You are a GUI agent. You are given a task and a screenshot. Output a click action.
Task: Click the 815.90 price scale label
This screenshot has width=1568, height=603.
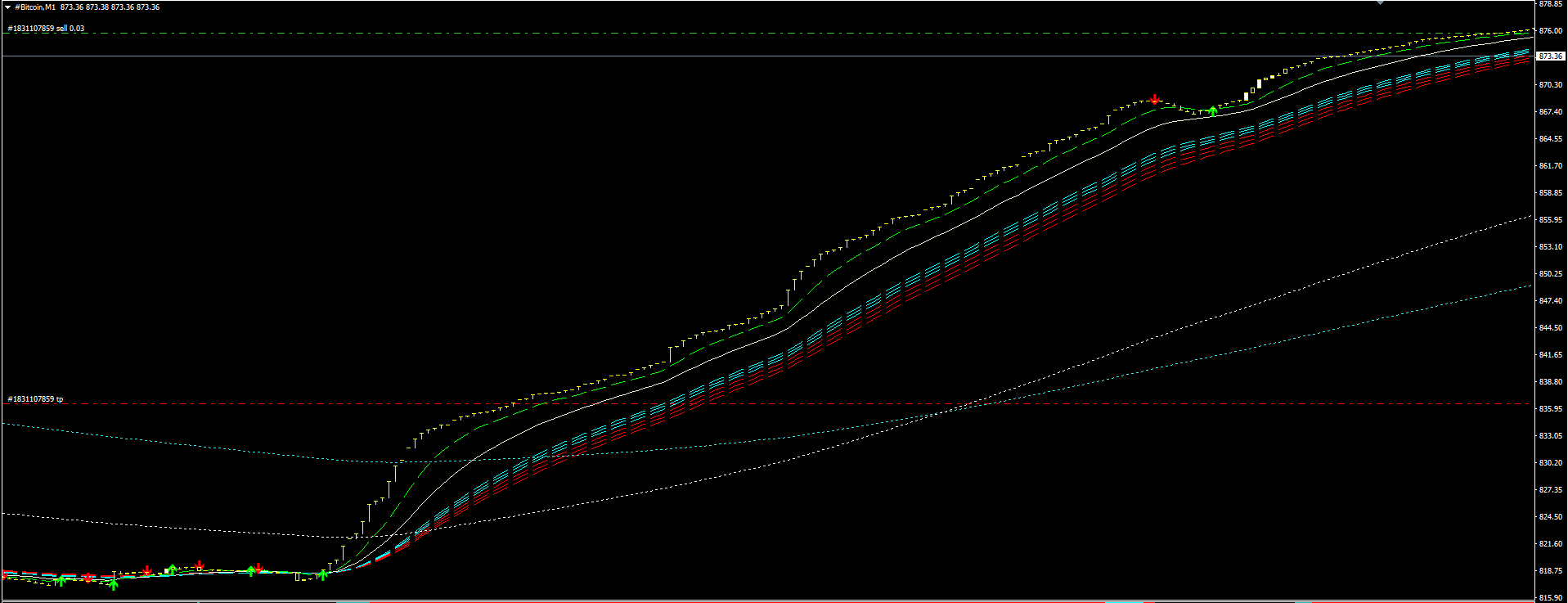coord(1551,598)
